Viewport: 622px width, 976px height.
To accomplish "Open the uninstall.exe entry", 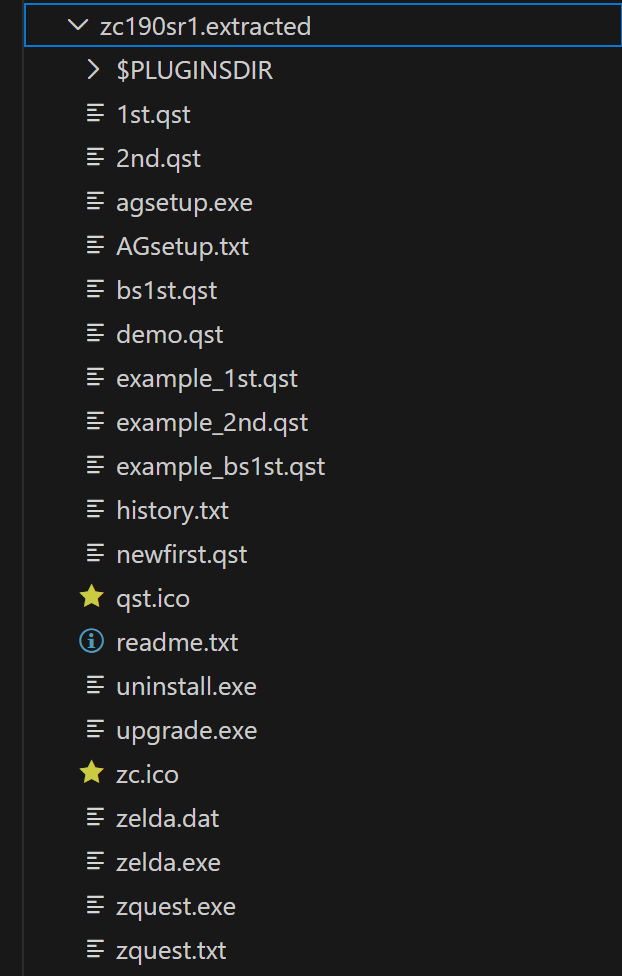I will coord(323,686).
